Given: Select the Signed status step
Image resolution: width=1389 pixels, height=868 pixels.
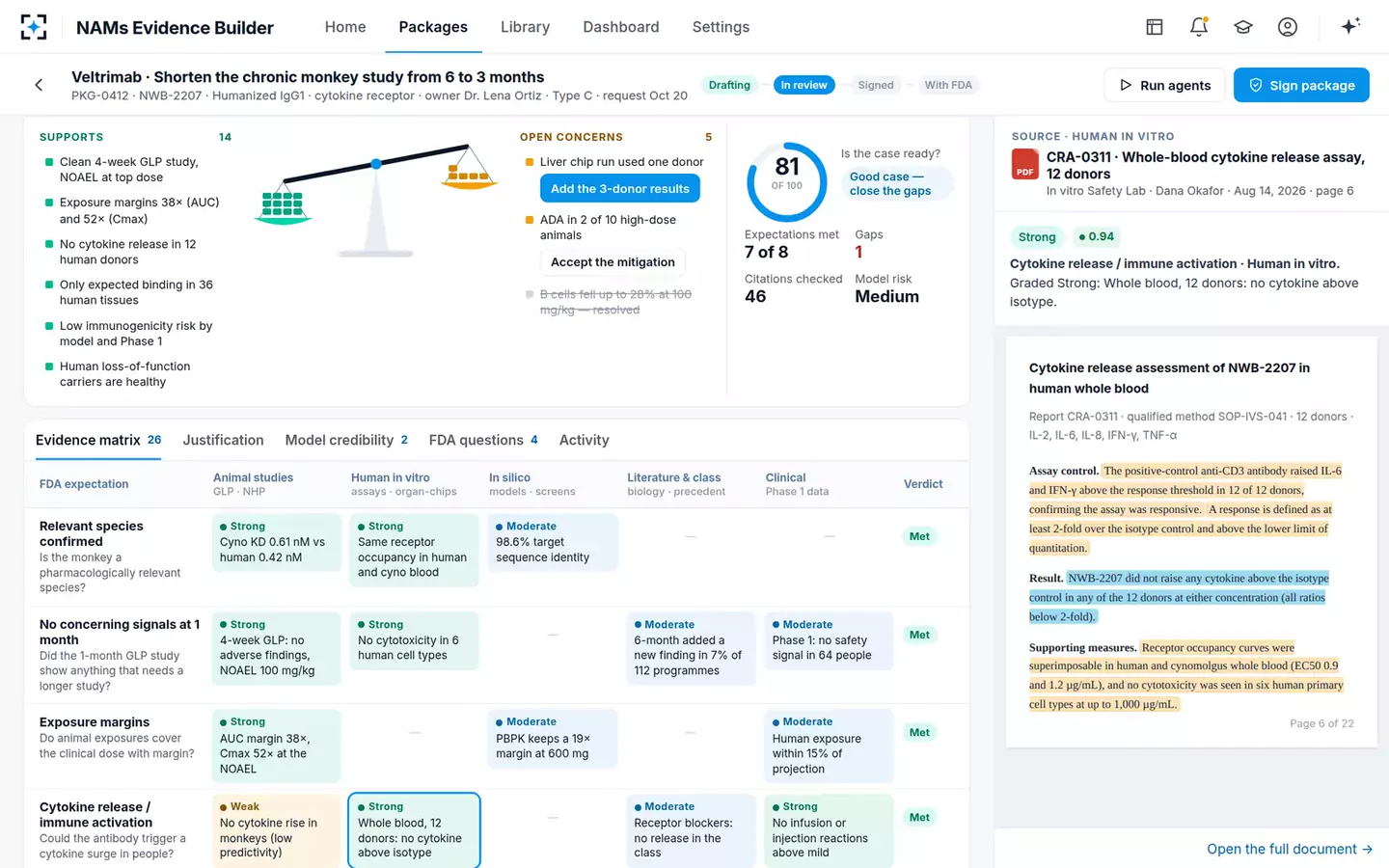Looking at the screenshot, I should (876, 85).
